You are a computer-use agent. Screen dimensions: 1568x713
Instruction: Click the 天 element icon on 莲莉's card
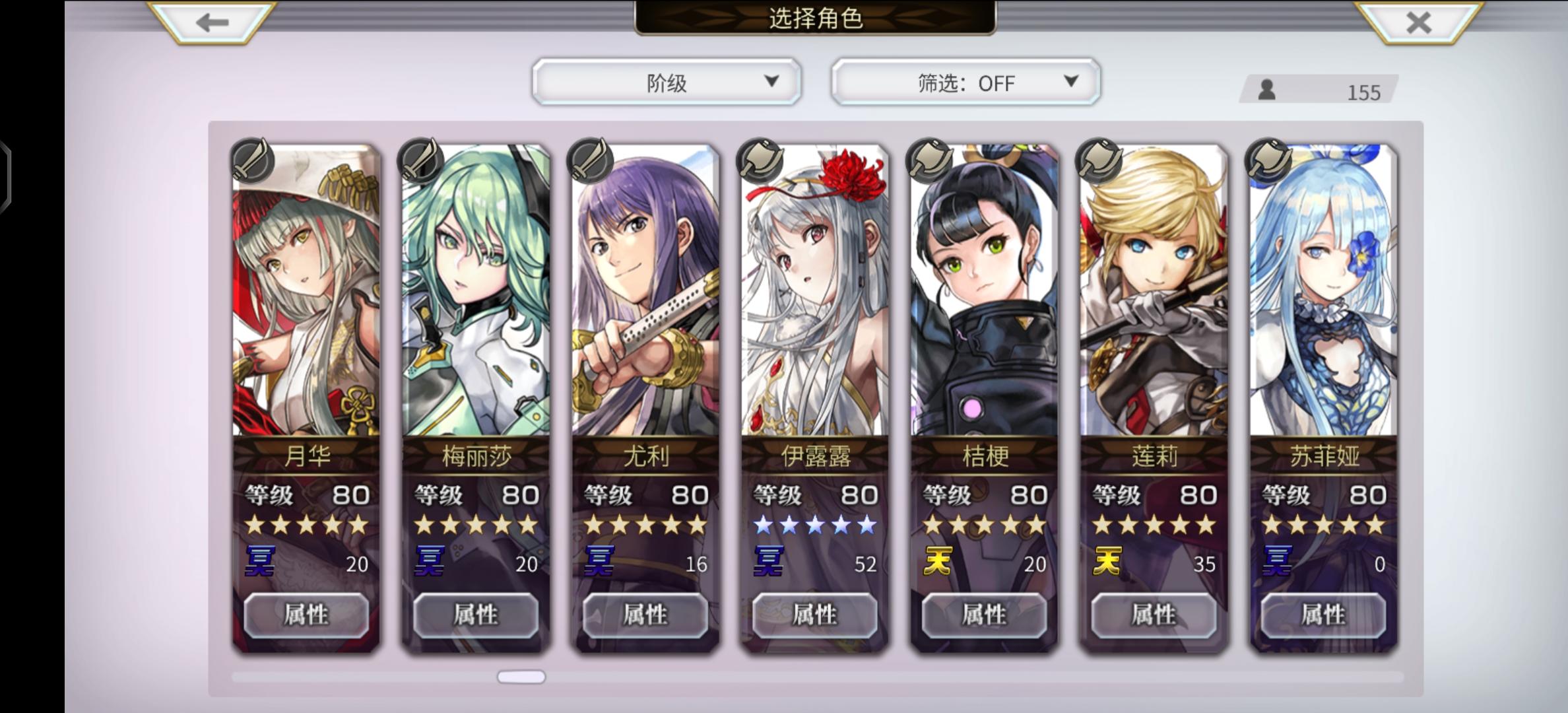point(1107,562)
